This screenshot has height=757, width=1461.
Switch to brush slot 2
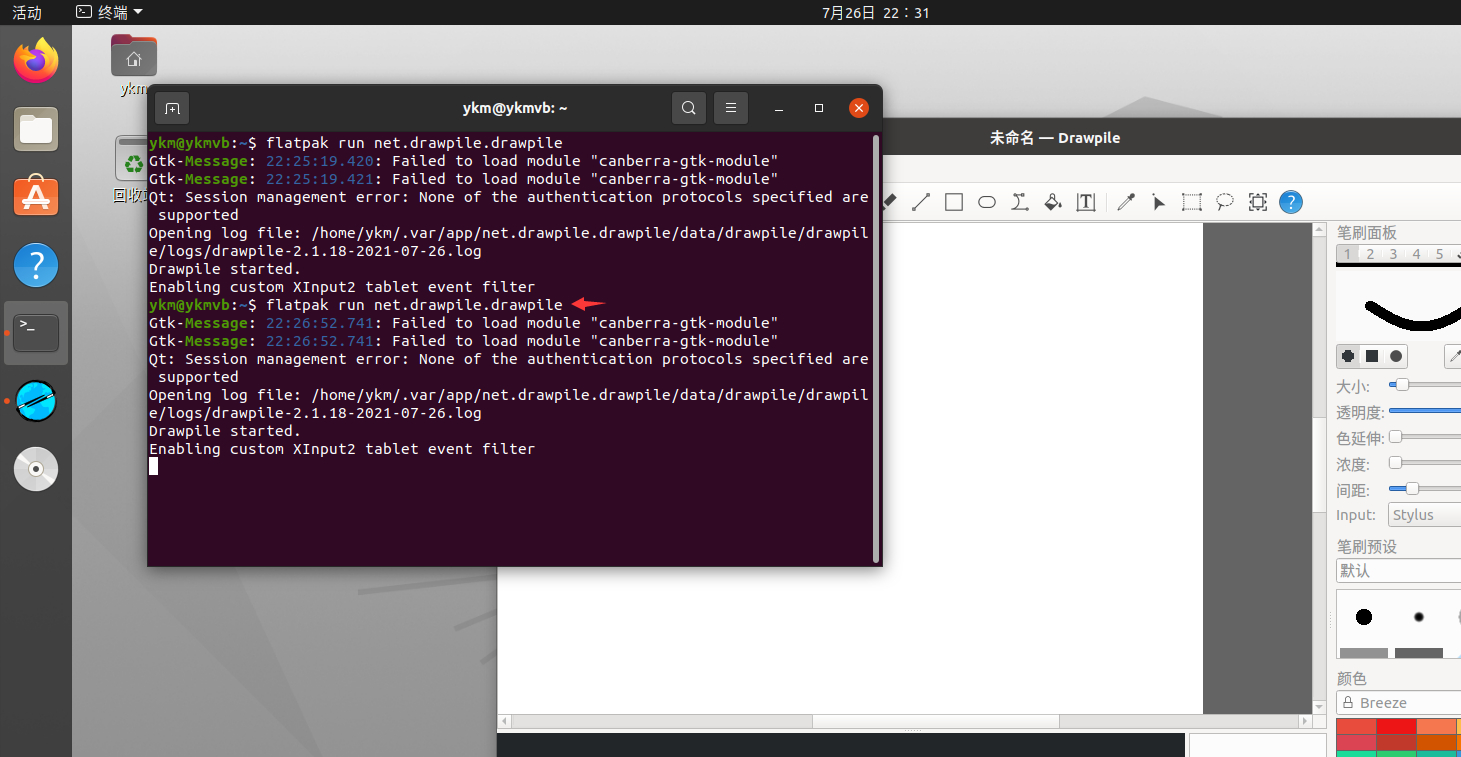1370,254
